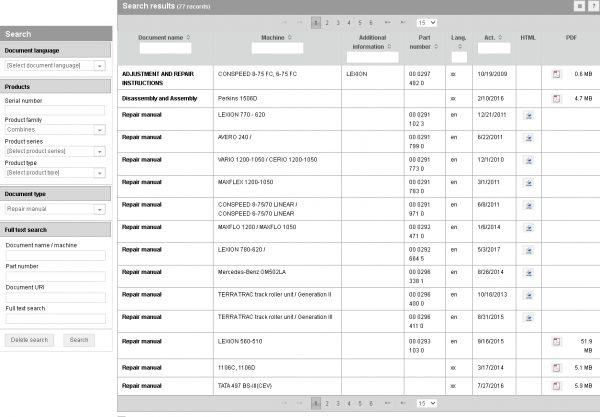Image resolution: width=600 pixels, height=417 pixels.
Task: Go to page 2 in top pager
Action: [327, 23]
